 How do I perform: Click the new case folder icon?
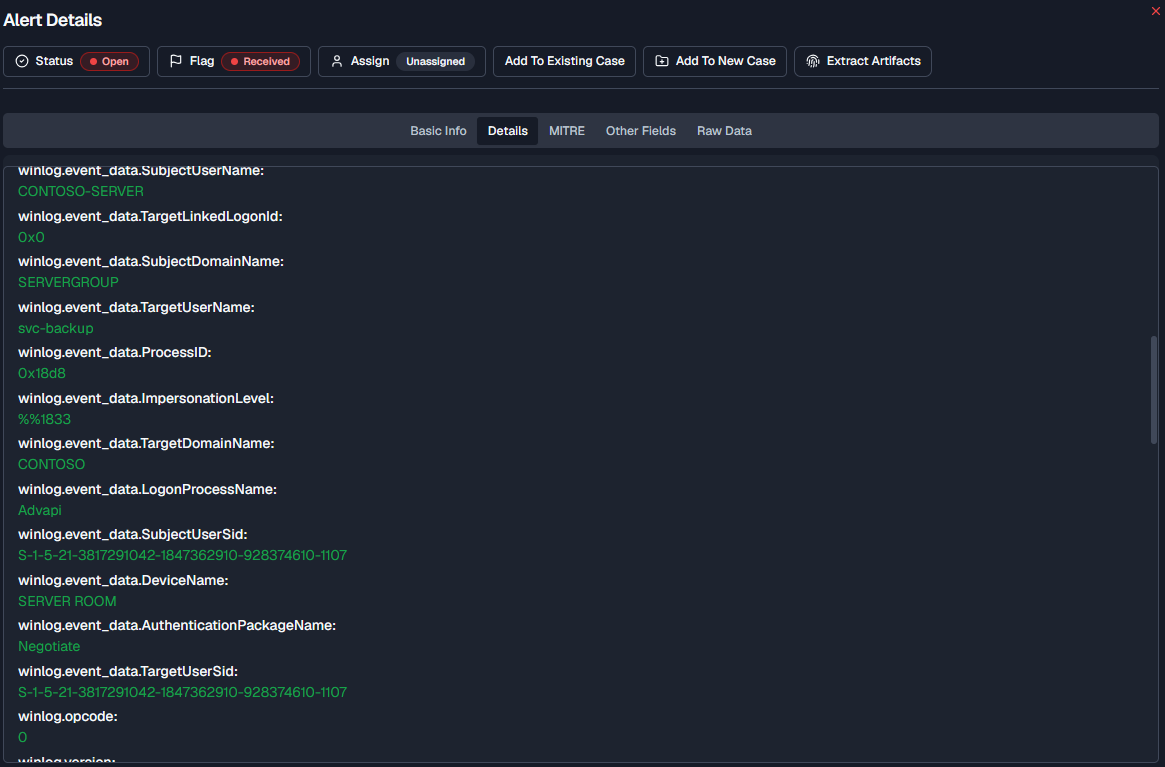[662, 61]
